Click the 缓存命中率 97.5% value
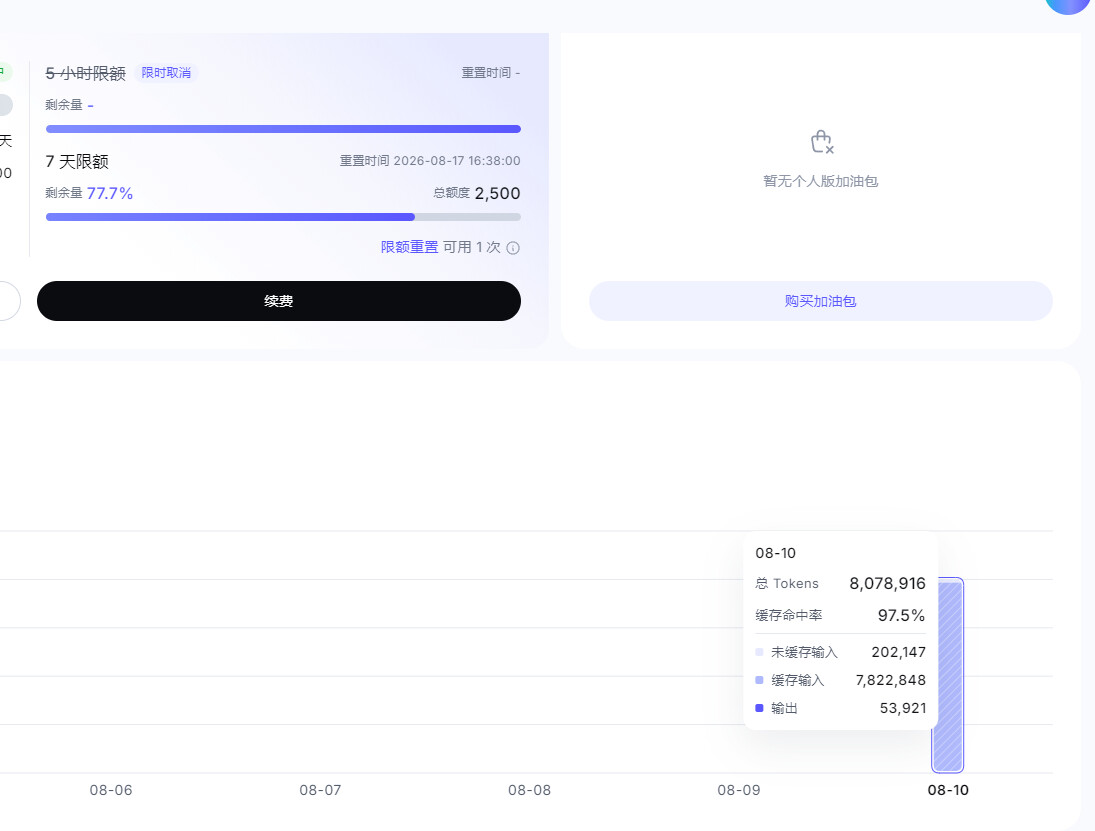This screenshot has width=1095, height=831. 901,615
